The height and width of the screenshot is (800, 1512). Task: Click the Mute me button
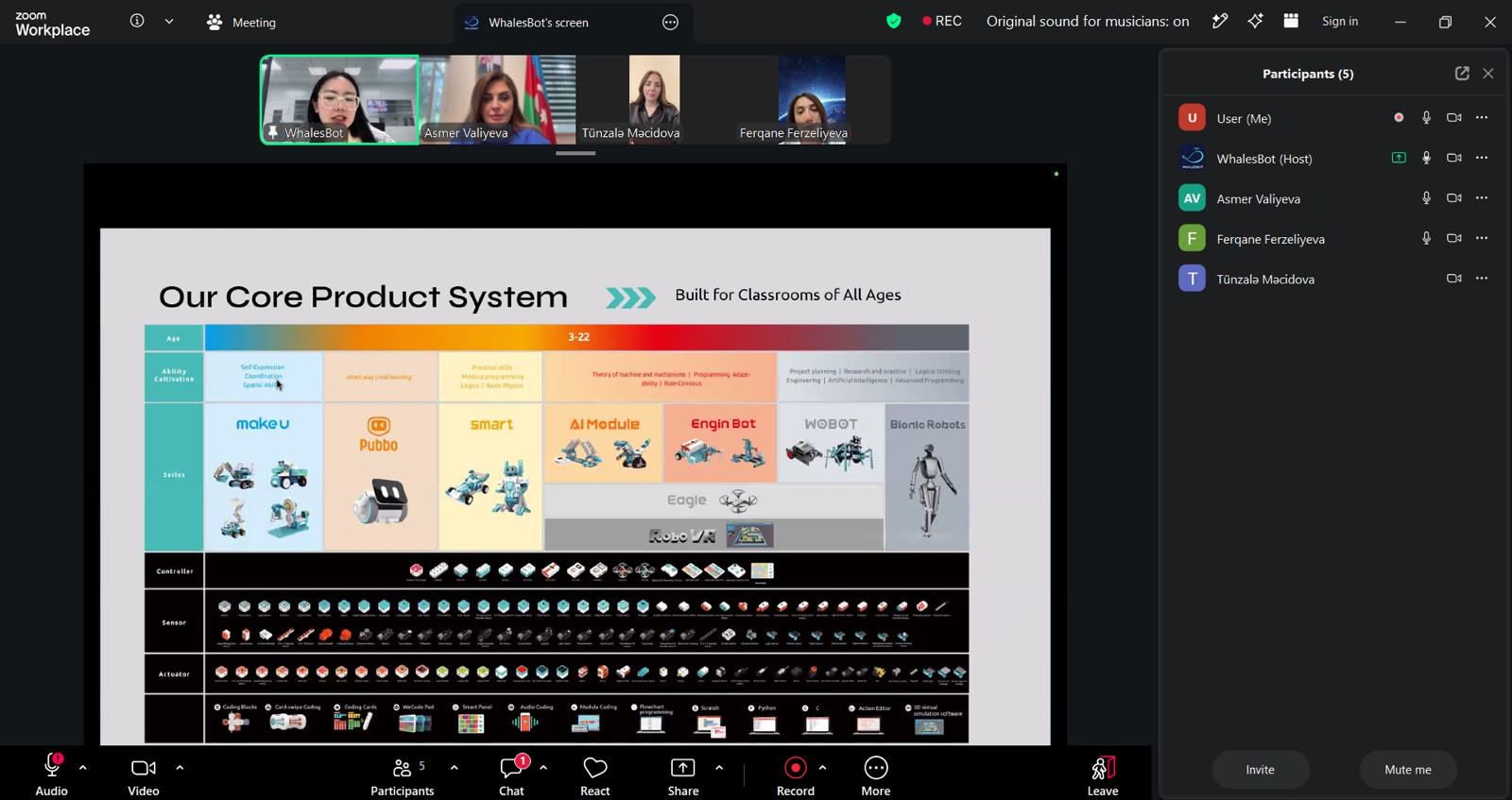click(x=1408, y=770)
